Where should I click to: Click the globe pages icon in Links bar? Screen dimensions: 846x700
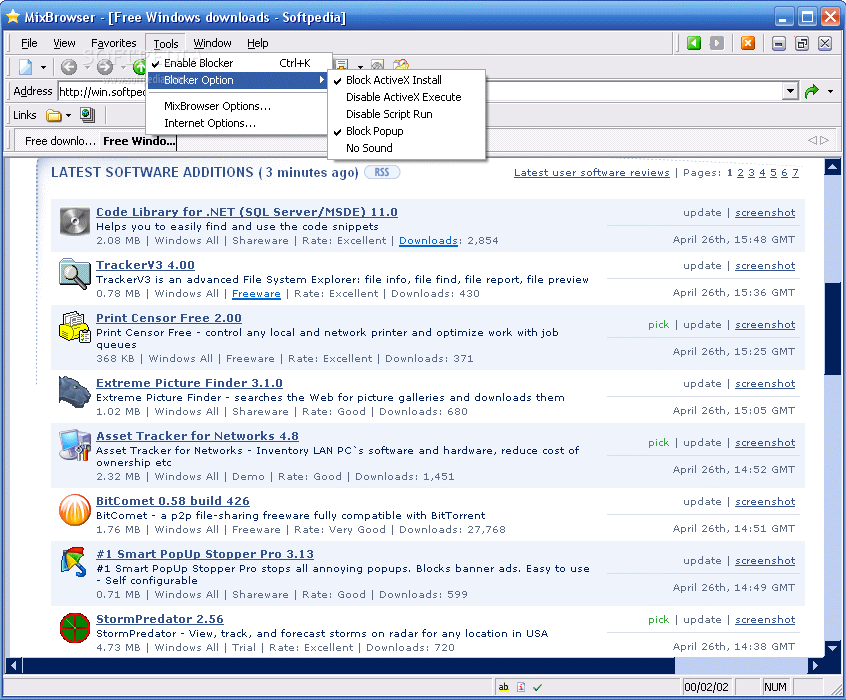pos(87,114)
